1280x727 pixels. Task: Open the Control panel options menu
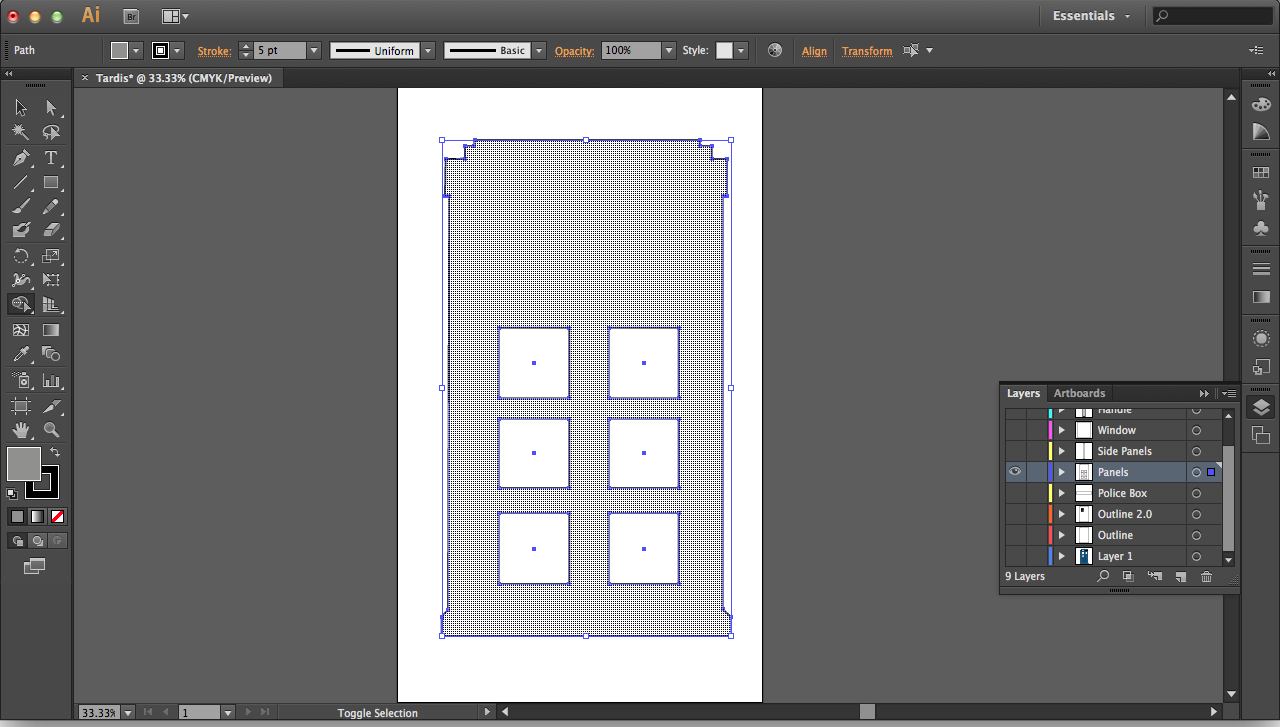tap(1256, 50)
